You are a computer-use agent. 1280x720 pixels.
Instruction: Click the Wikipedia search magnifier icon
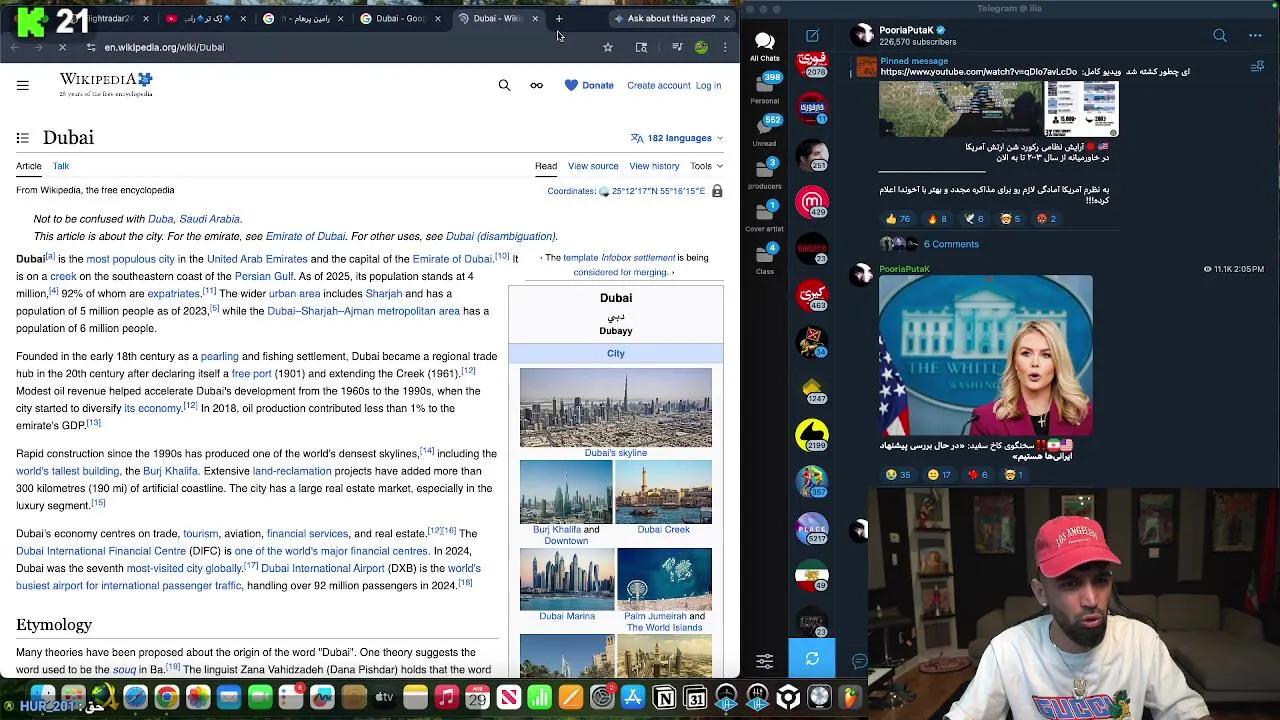504,85
